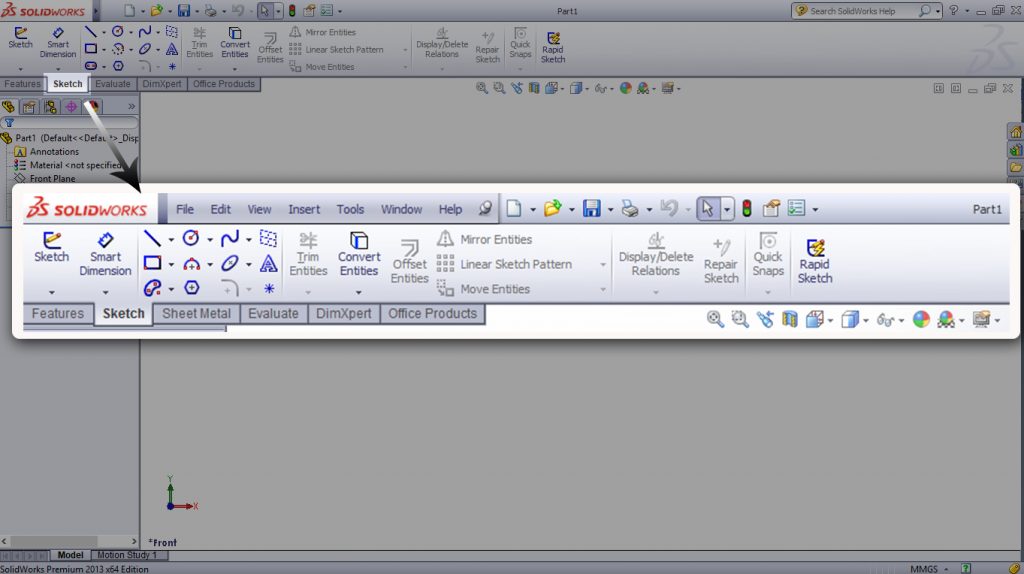This screenshot has width=1024, height=574.
Task: Select the Arc tool in the enlarged toolbar
Action: (x=191, y=263)
